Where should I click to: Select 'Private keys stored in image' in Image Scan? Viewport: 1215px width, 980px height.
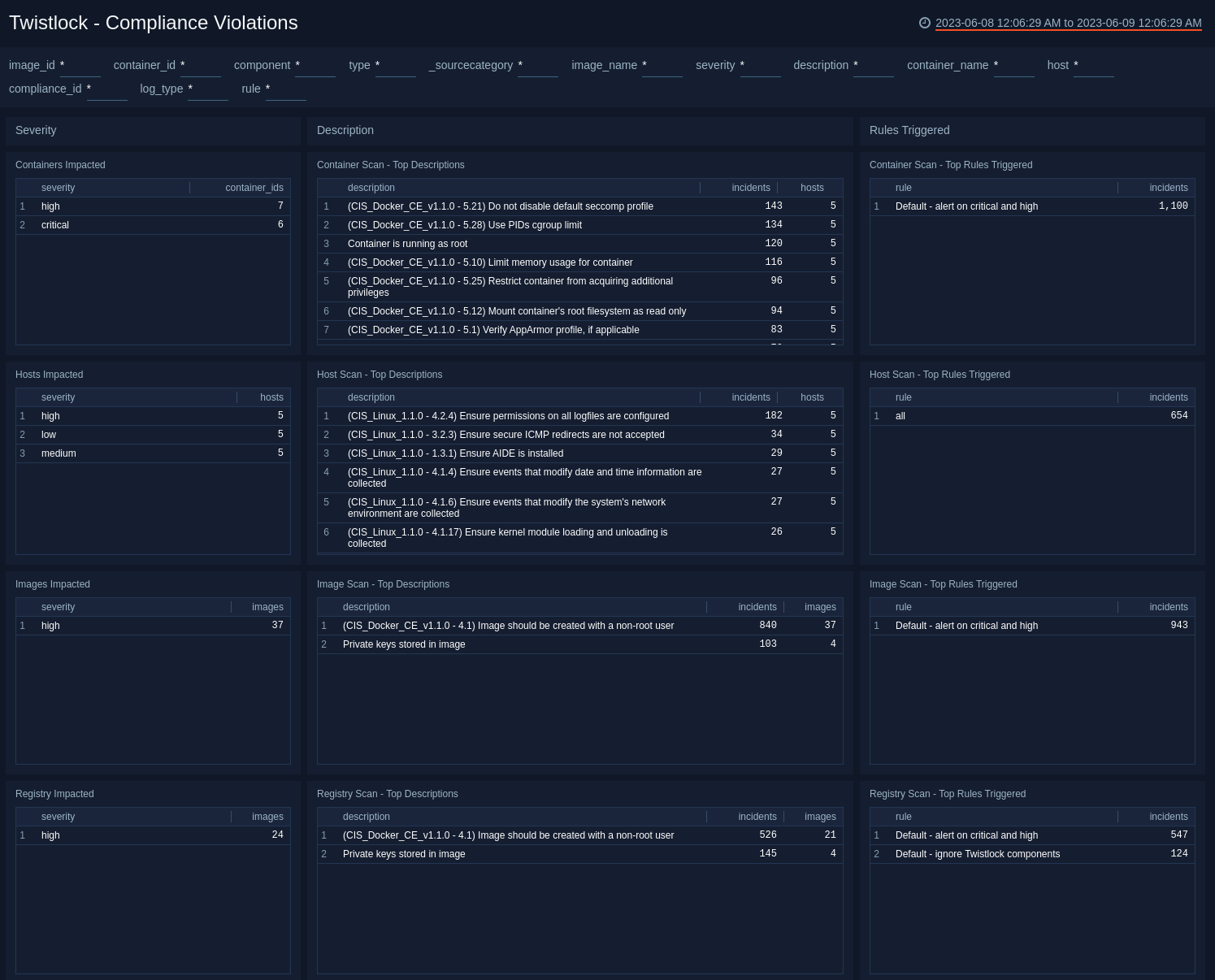[404, 644]
